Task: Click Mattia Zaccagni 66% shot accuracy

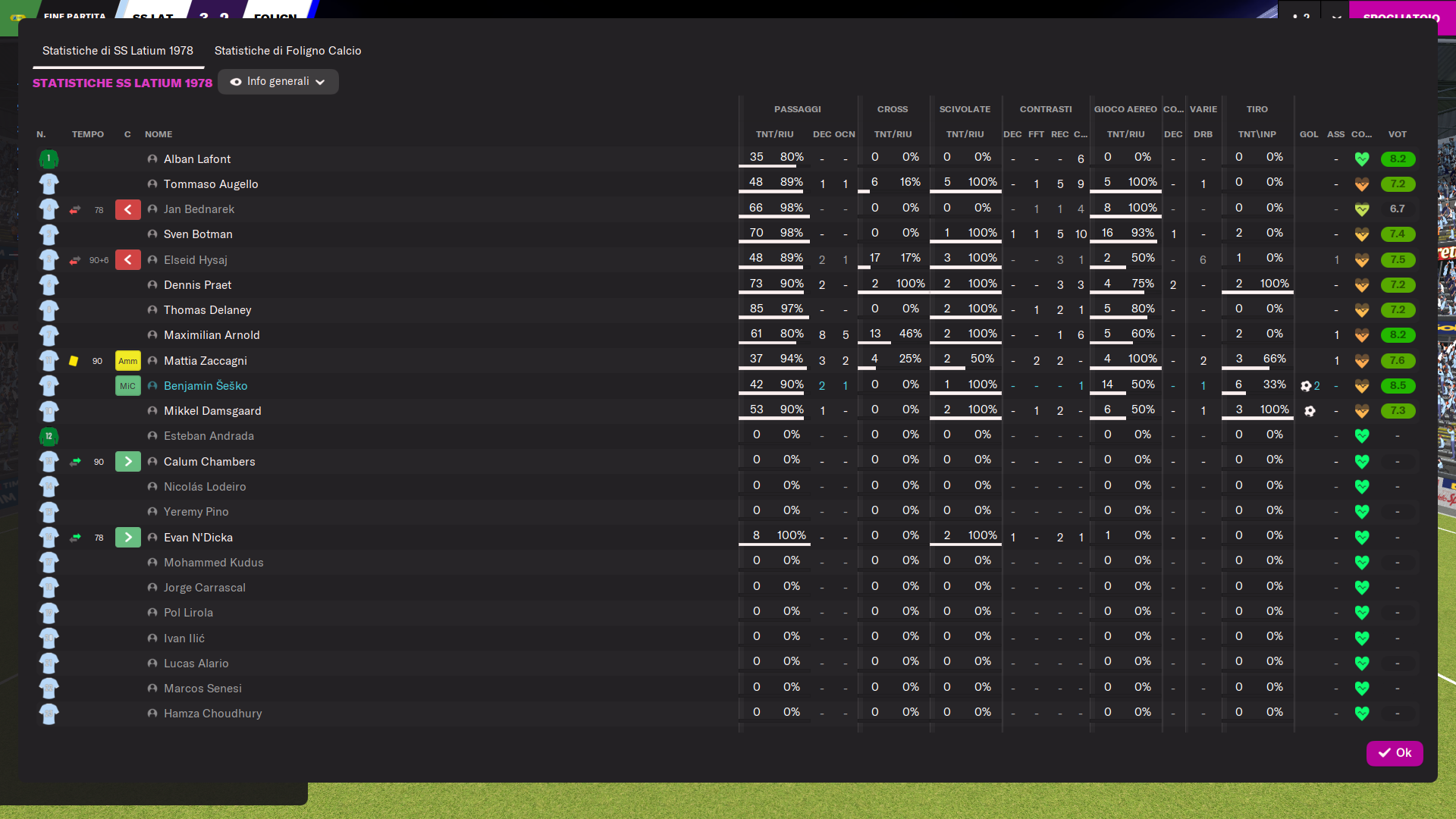Action: [x=1275, y=359]
